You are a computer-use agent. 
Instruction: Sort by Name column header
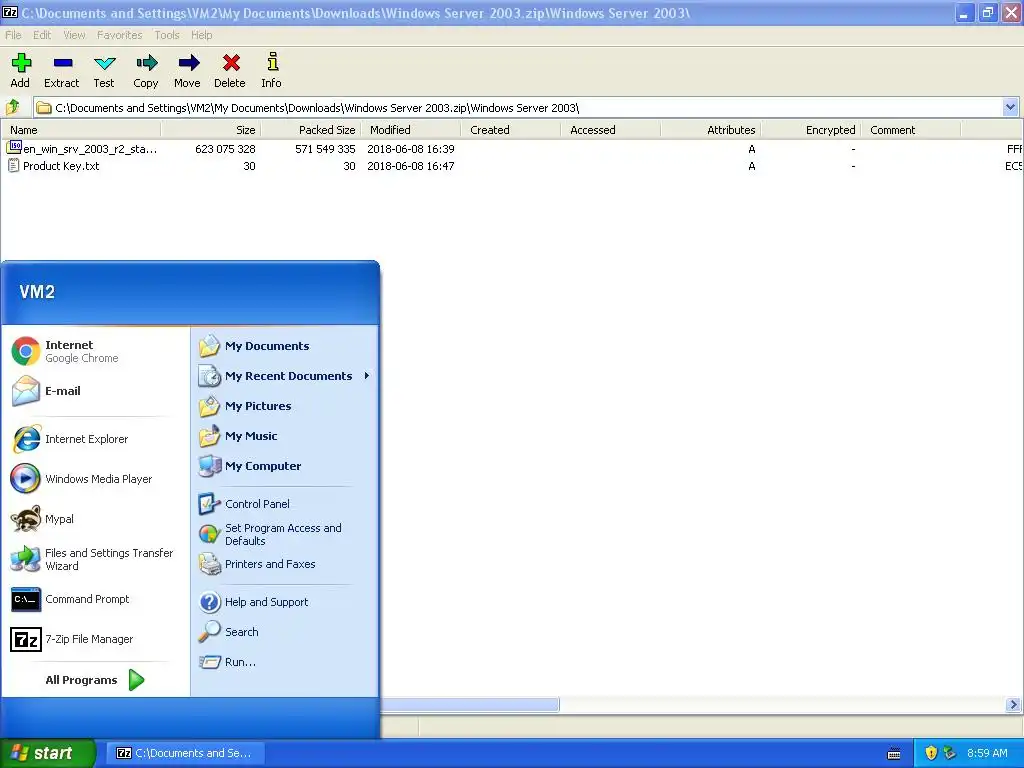pyautogui.click(x=81, y=130)
